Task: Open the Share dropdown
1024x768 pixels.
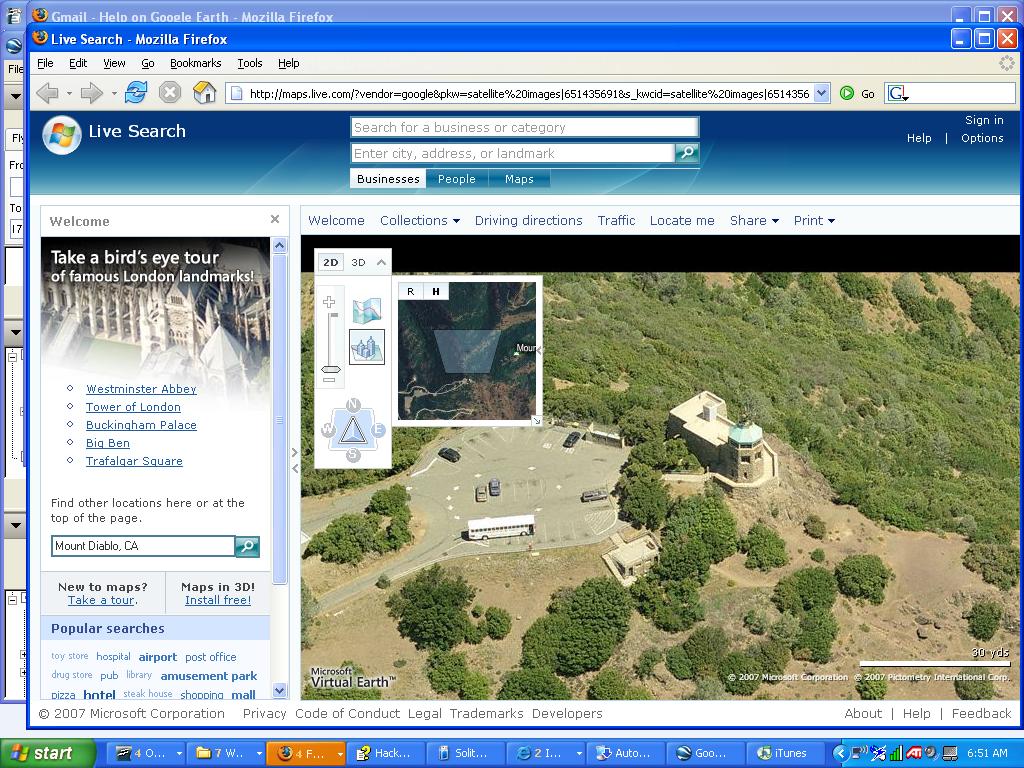Action: pyautogui.click(x=754, y=221)
